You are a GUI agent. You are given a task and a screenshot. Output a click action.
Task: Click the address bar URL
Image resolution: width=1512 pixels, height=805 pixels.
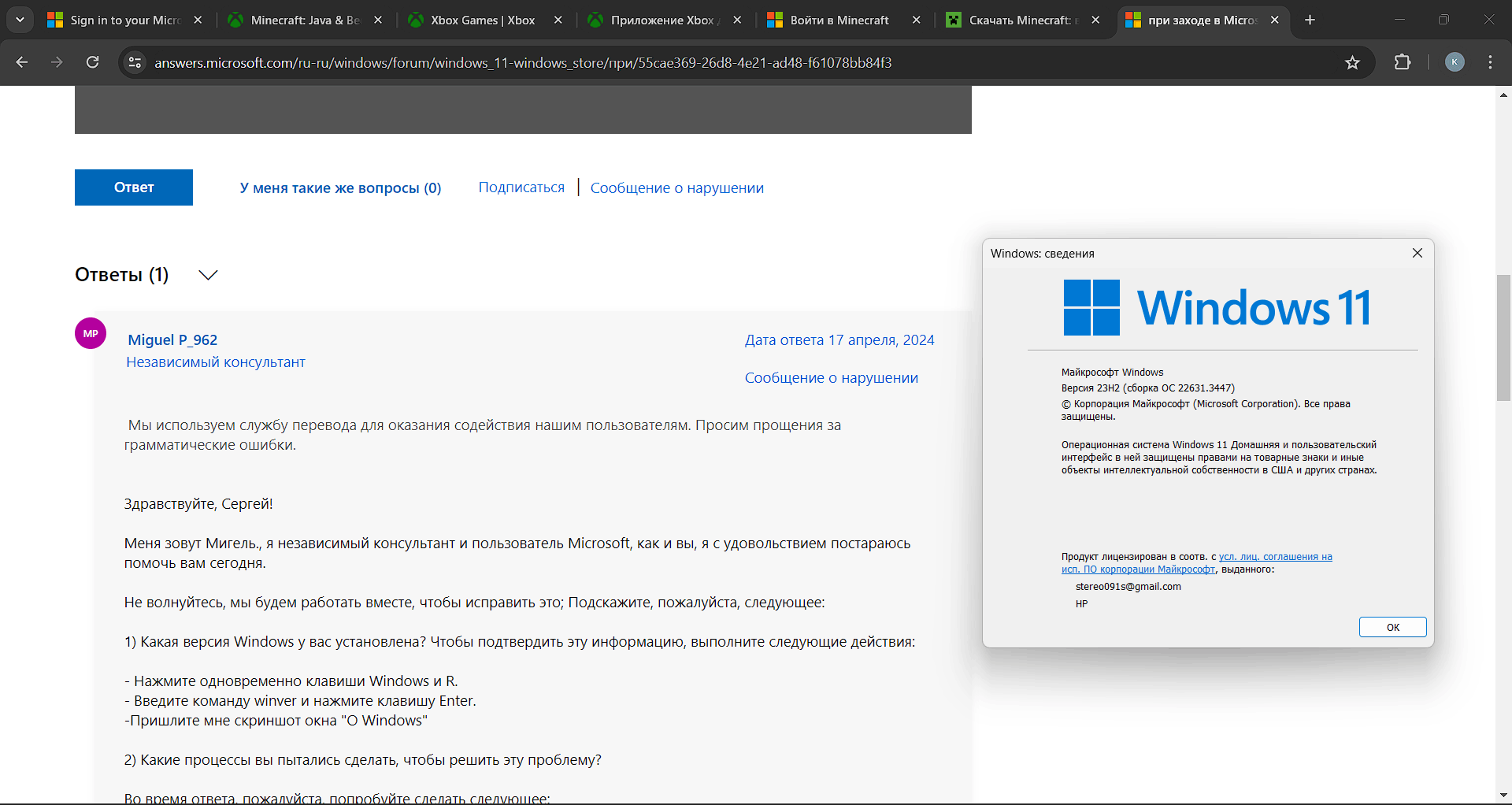[x=523, y=63]
